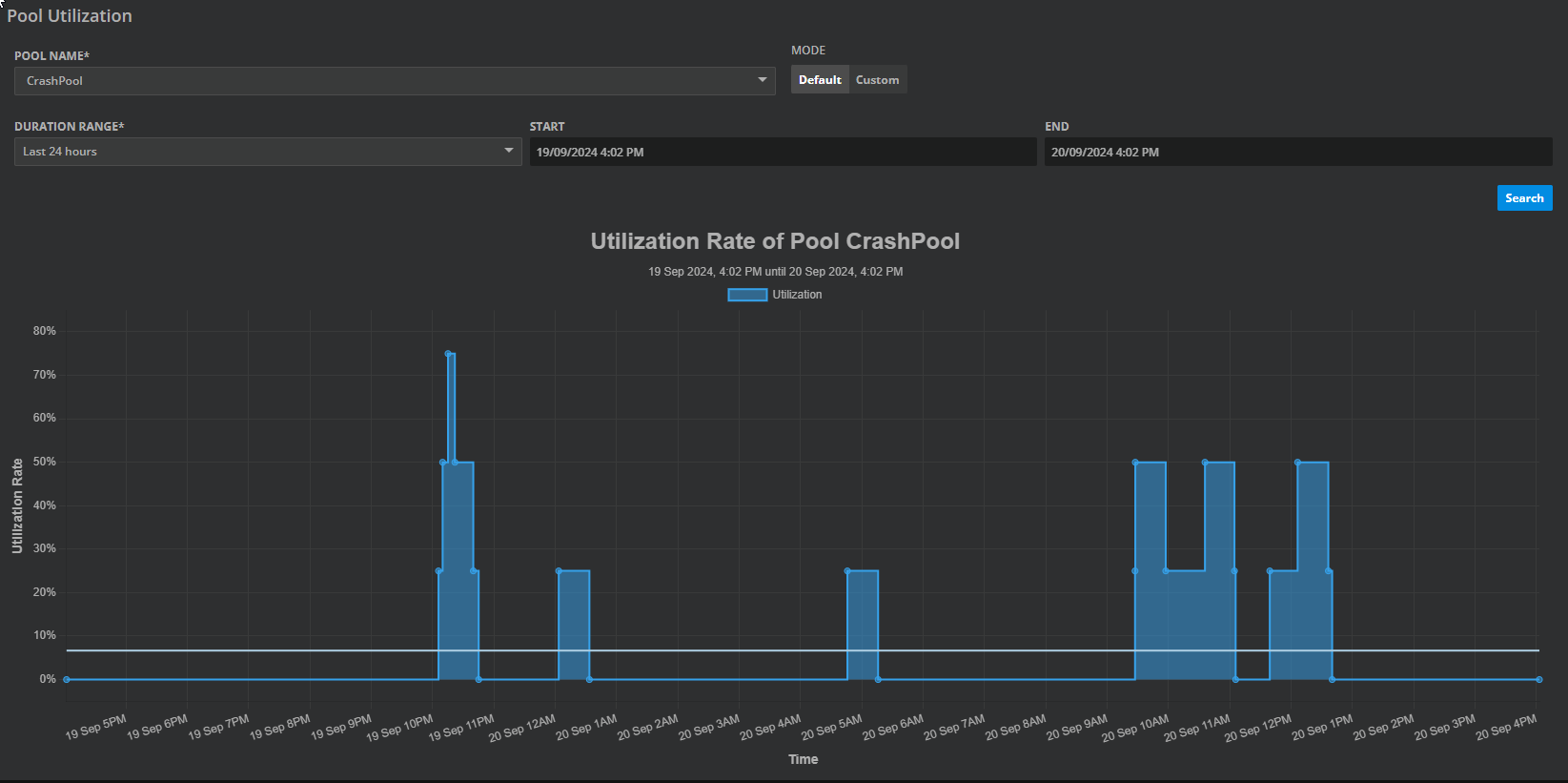Click the Utilization Rate of Pool CrashPool title
Image resolution: width=1568 pixels, height=783 pixels.
pos(775,241)
